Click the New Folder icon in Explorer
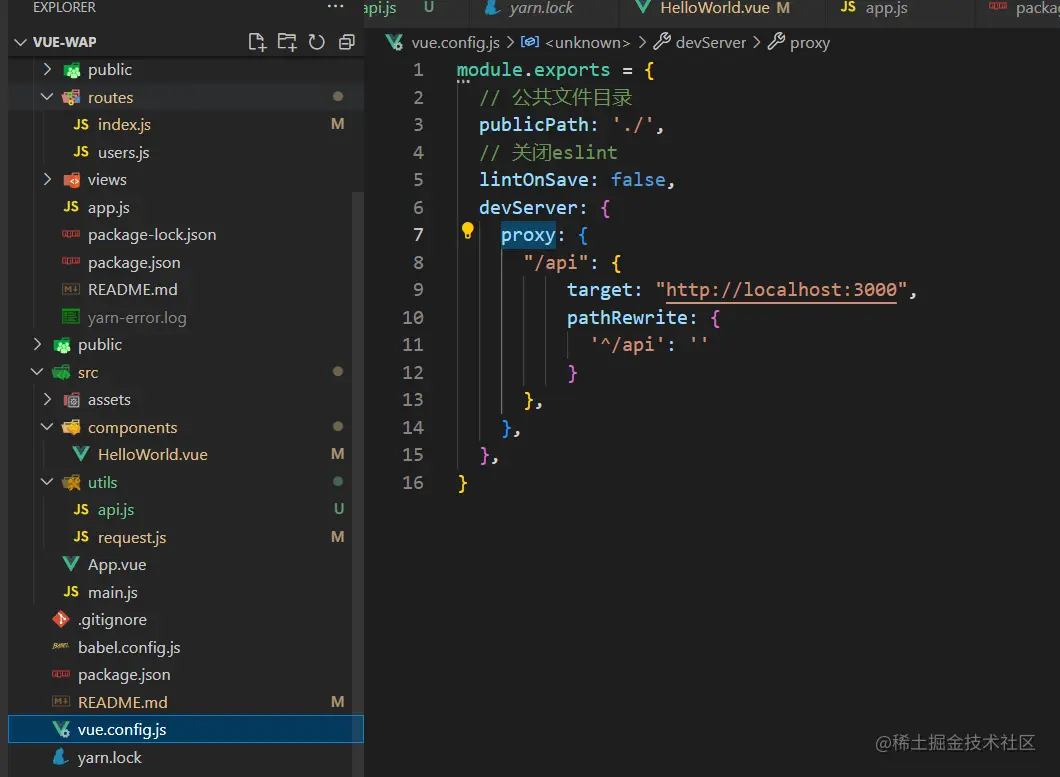This screenshot has width=1060, height=777. 287,42
